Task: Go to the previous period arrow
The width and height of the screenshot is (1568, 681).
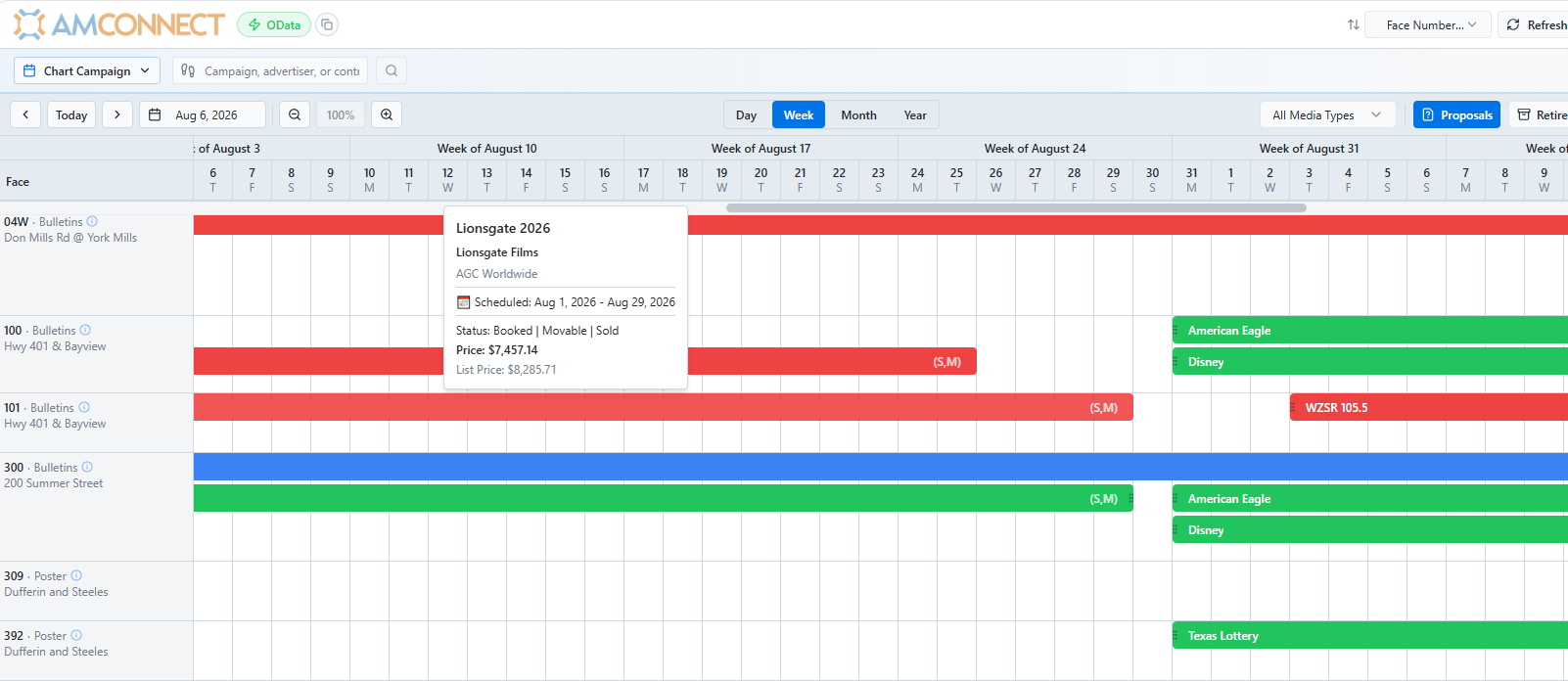Action: coord(25,114)
